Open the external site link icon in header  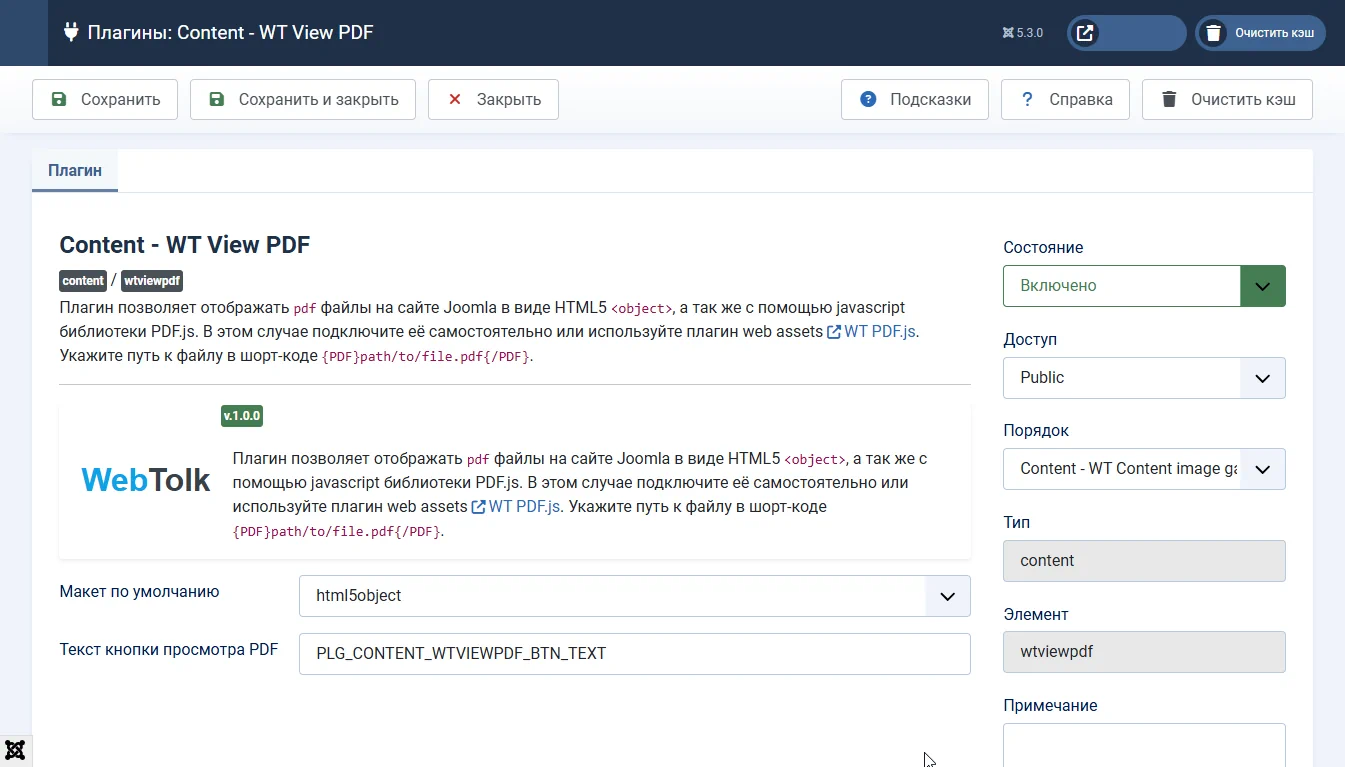point(1085,33)
